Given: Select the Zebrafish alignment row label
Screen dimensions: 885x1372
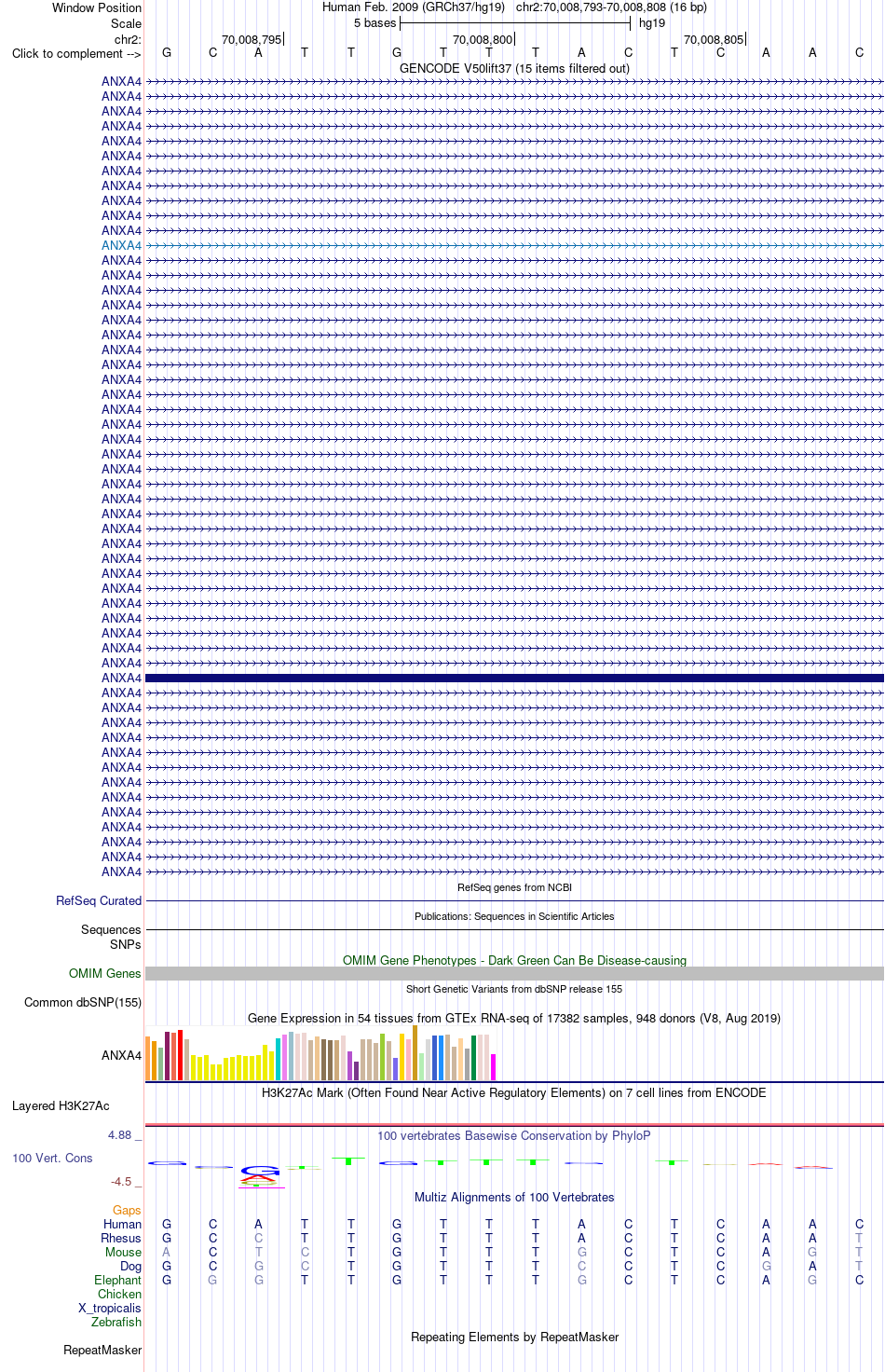Looking at the screenshot, I should 116,1322.
